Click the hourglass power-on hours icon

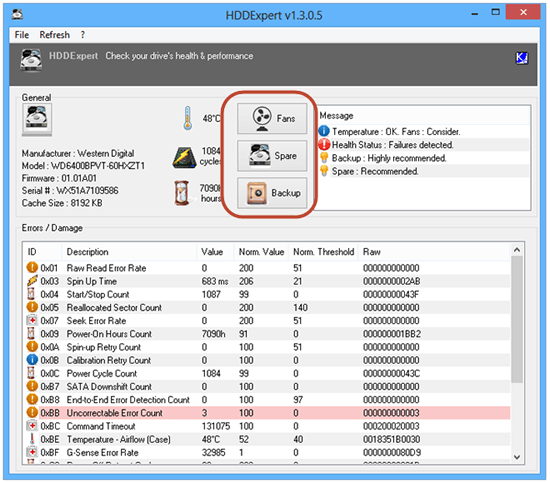[x=182, y=193]
